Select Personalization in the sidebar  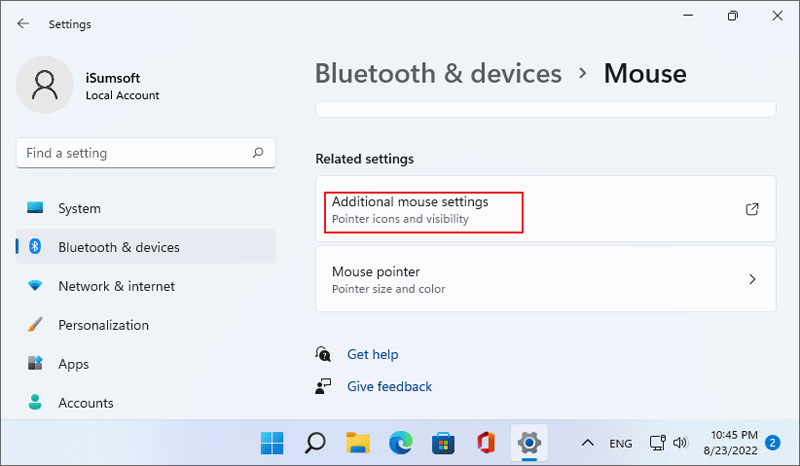click(146, 325)
